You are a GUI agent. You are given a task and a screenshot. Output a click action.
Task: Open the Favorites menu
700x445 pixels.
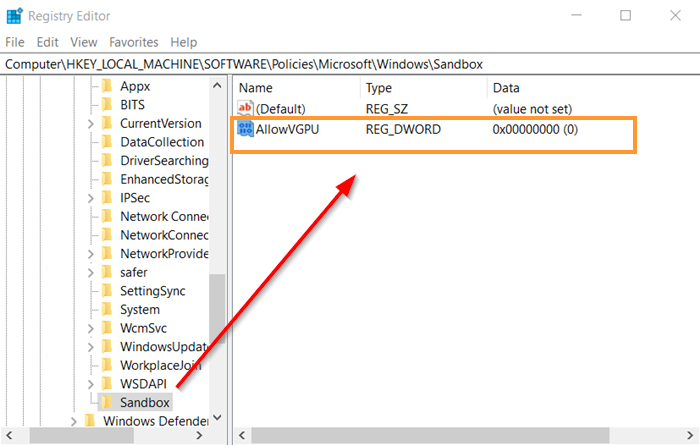133,42
